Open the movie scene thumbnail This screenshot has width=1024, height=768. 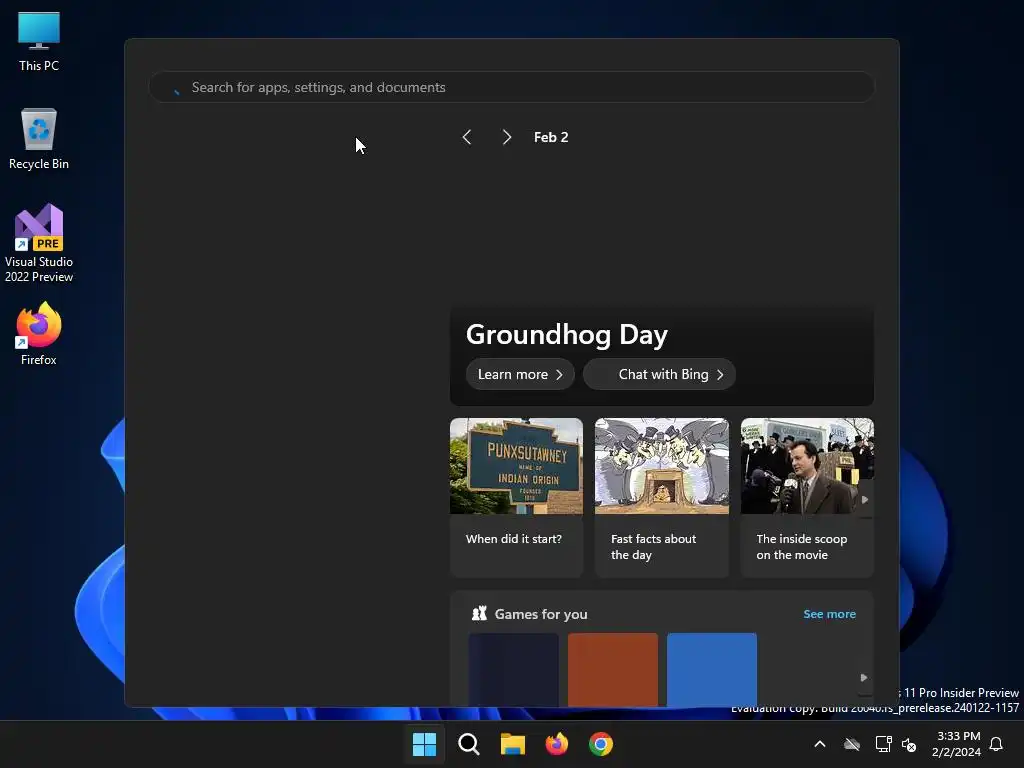pyautogui.click(x=807, y=466)
